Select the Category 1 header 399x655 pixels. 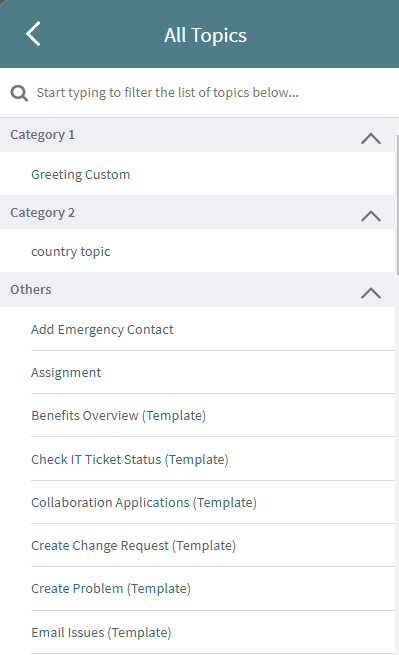197,135
